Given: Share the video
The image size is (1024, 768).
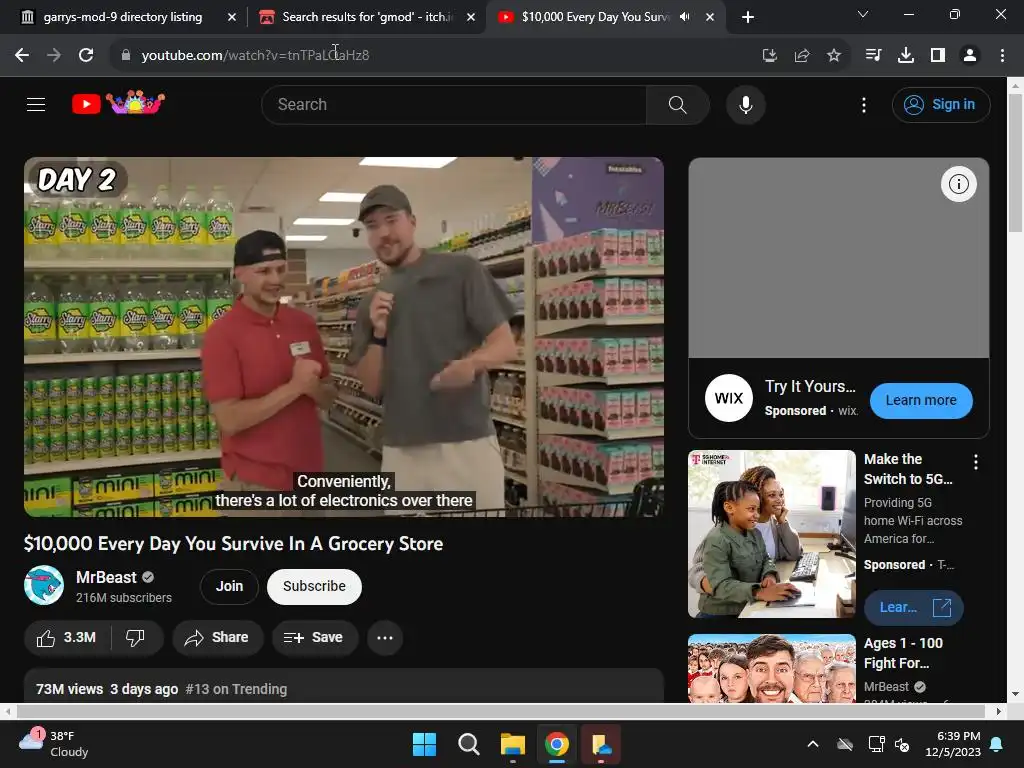Looking at the screenshot, I should tap(217, 637).
